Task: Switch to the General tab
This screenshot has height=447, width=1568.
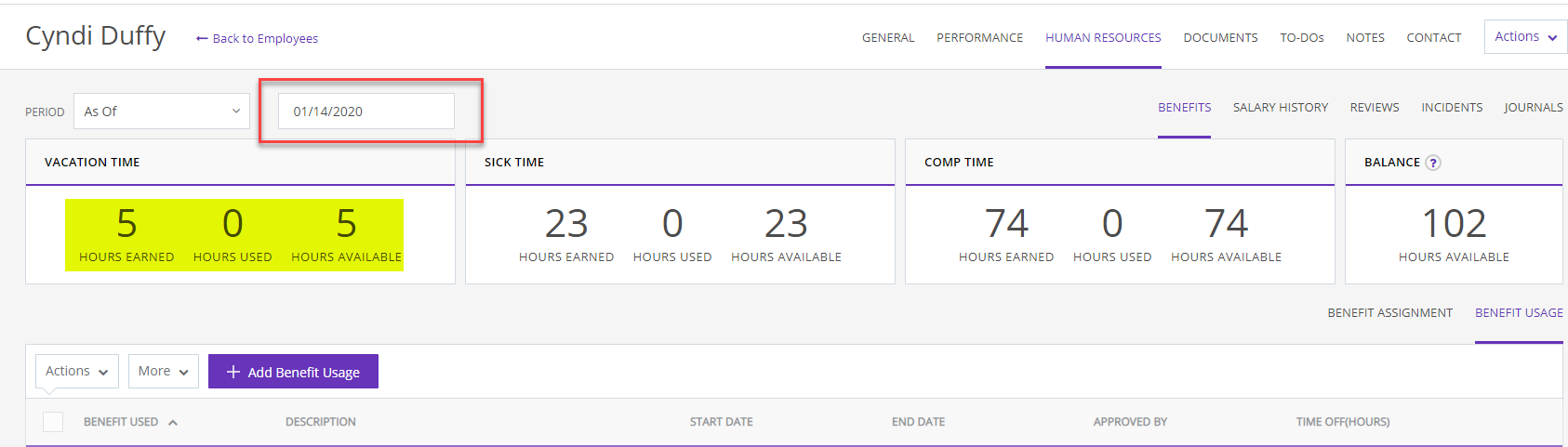Action: (x=888, y=38)
